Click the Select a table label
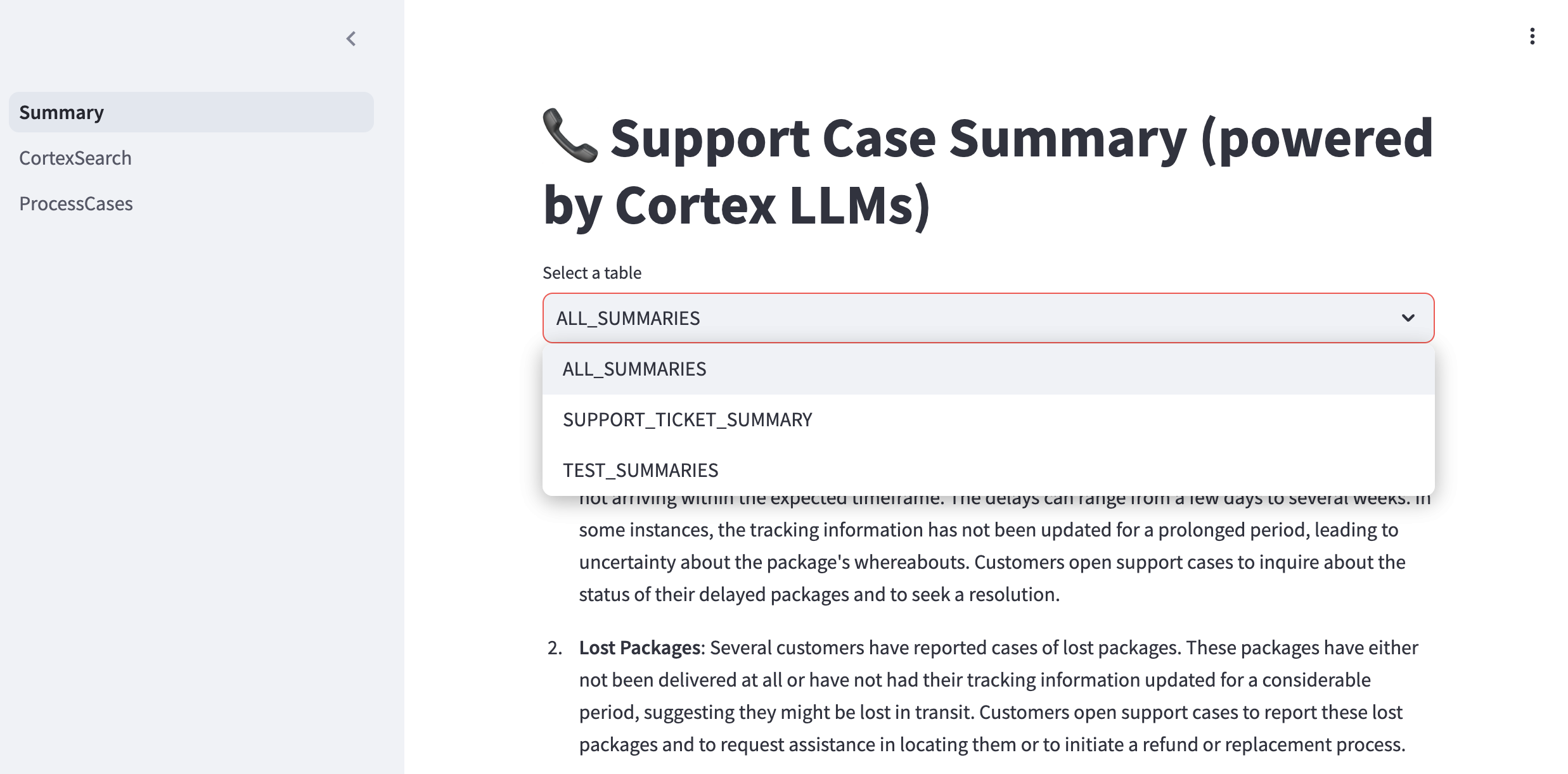Viewport: 1568px width, 774px height. (591, 272)
